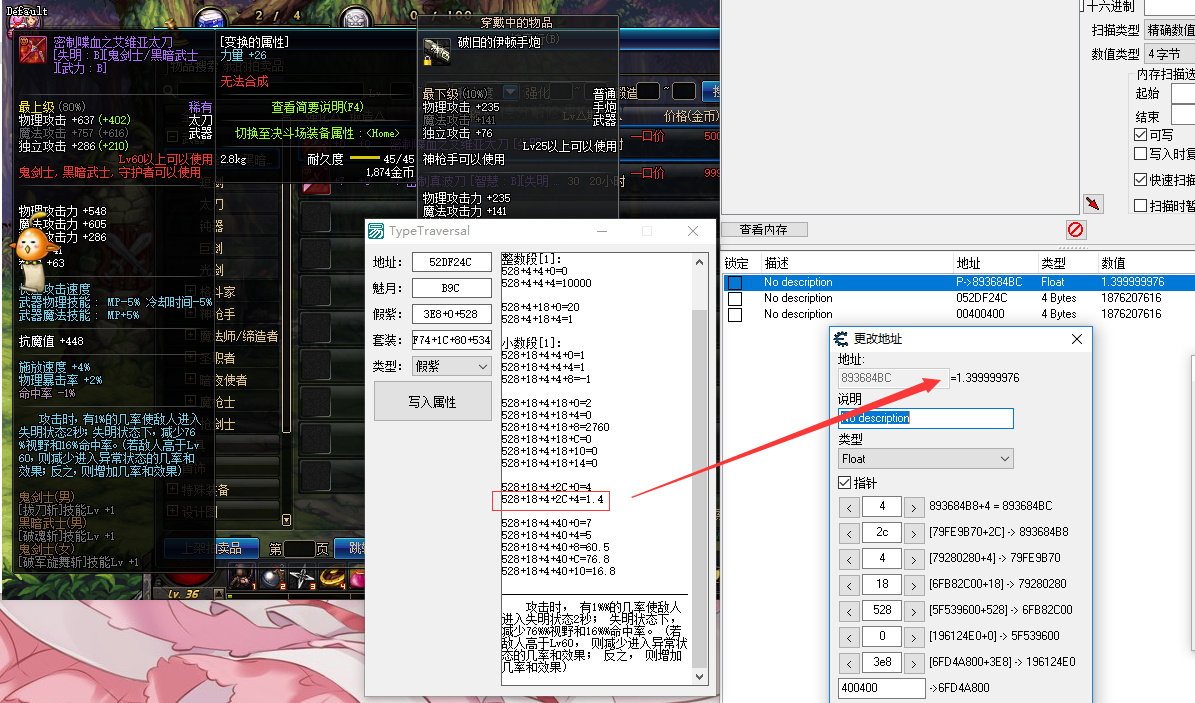Toggle the 可写 writable checkbox

coord(1141,134)
